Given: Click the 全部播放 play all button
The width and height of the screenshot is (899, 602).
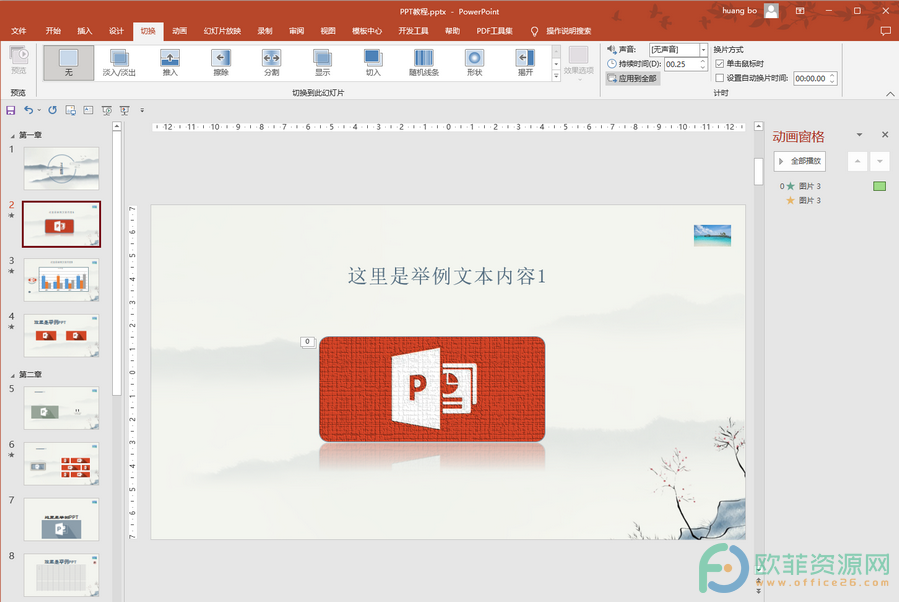Looking at the screenshot, I should click(x=799, y=161).
